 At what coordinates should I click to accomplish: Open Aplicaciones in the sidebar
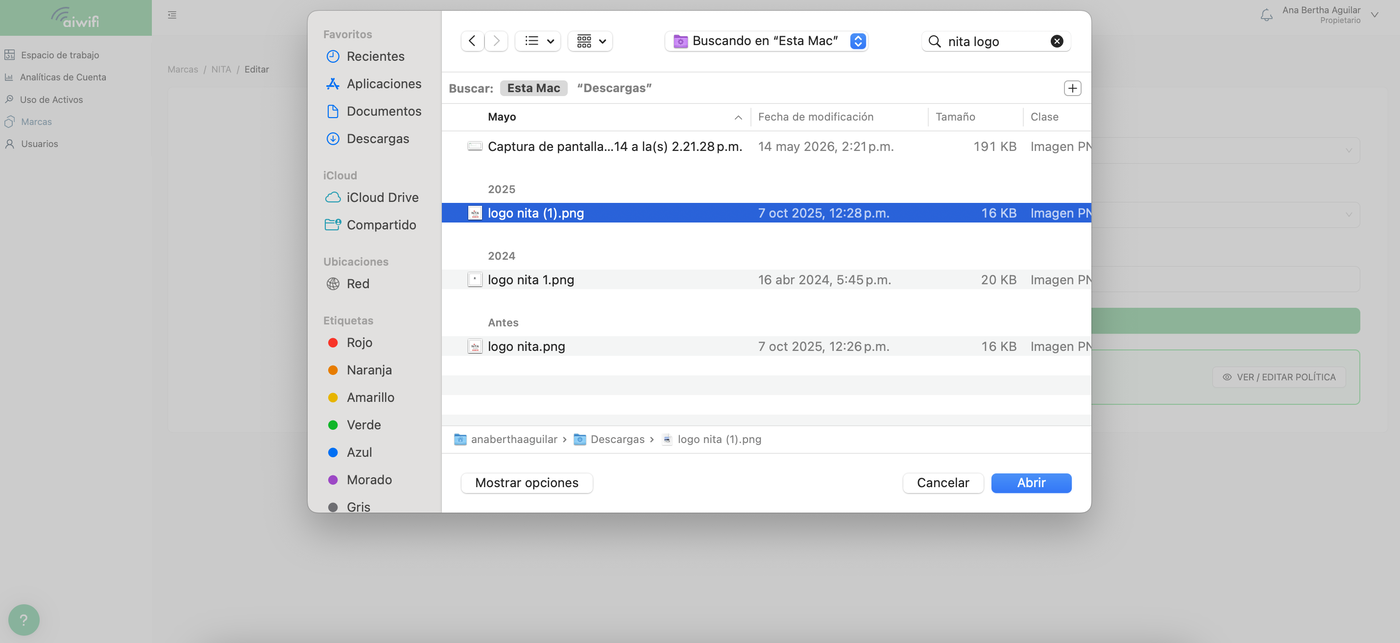click(x=375, y=84)
